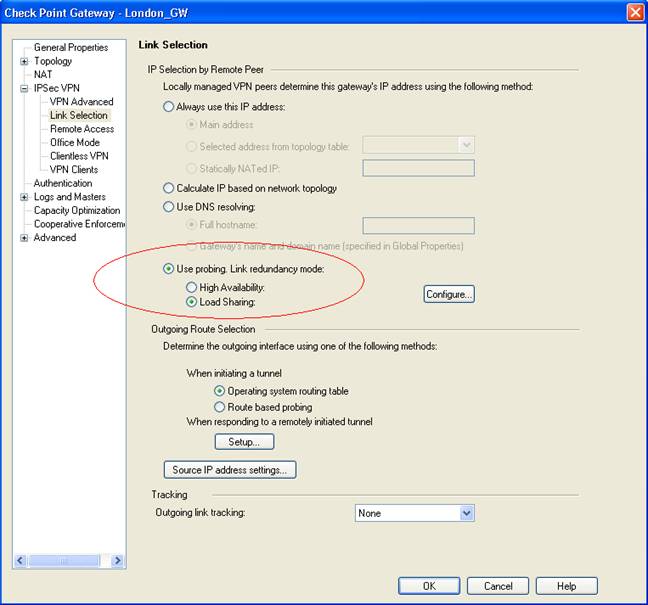Click the tree horizontal scrollbar thumb
Screen dimensions: 648x605
pyautogui.click(x=64, y=561)
